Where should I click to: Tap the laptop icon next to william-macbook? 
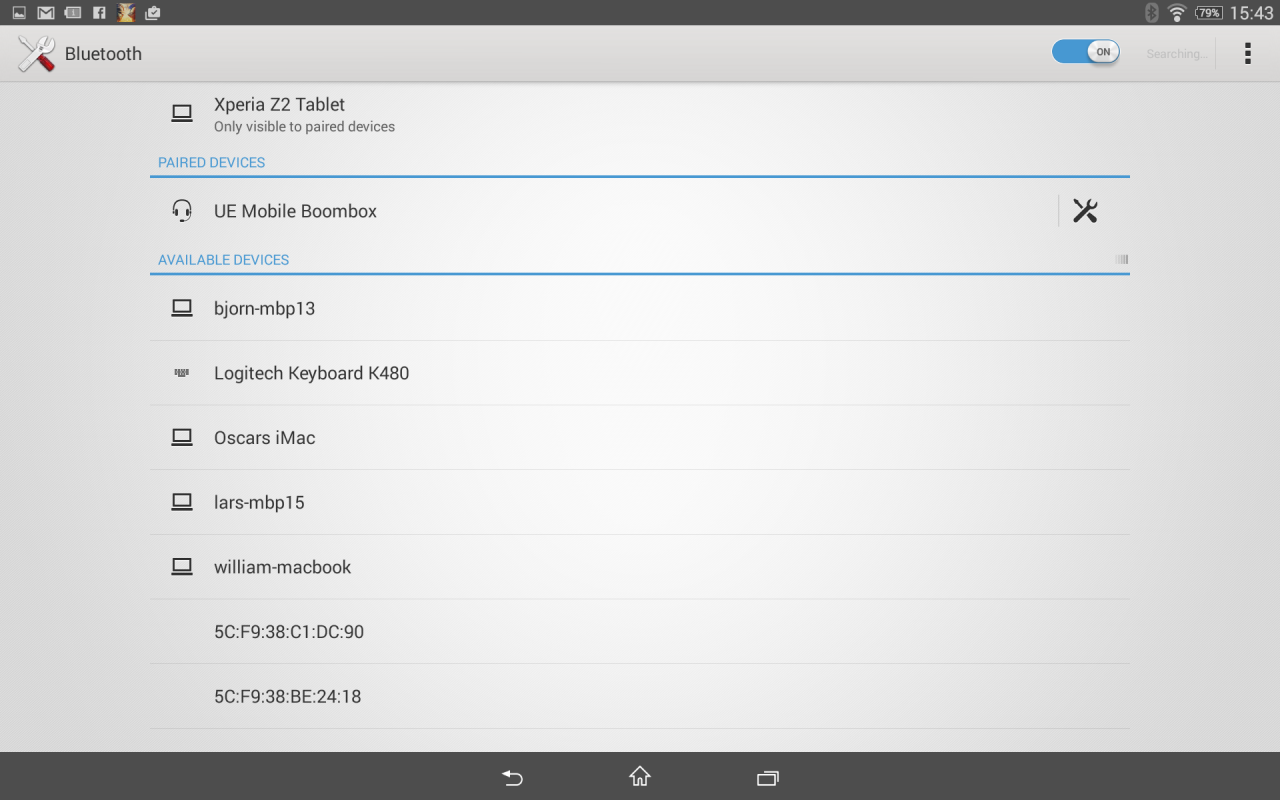pyautogui.click(x=182, y=567)
